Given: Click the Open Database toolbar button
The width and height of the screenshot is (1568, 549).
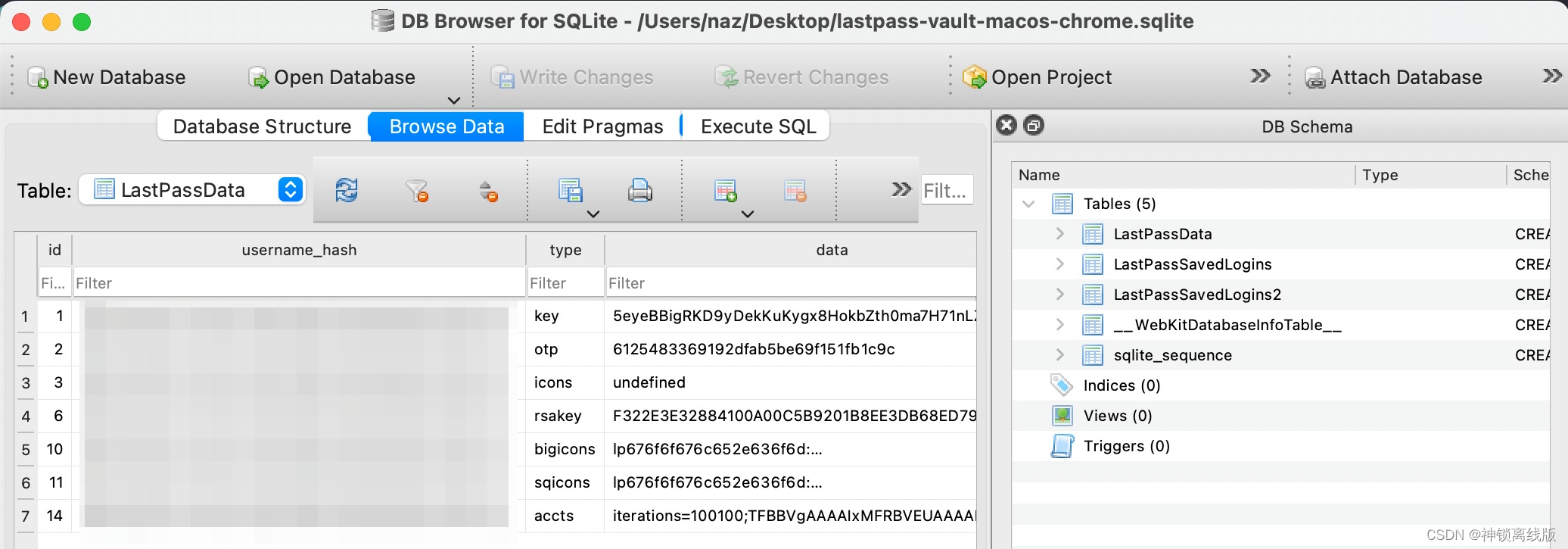Looking at the screenshot, I should point(332,77).
